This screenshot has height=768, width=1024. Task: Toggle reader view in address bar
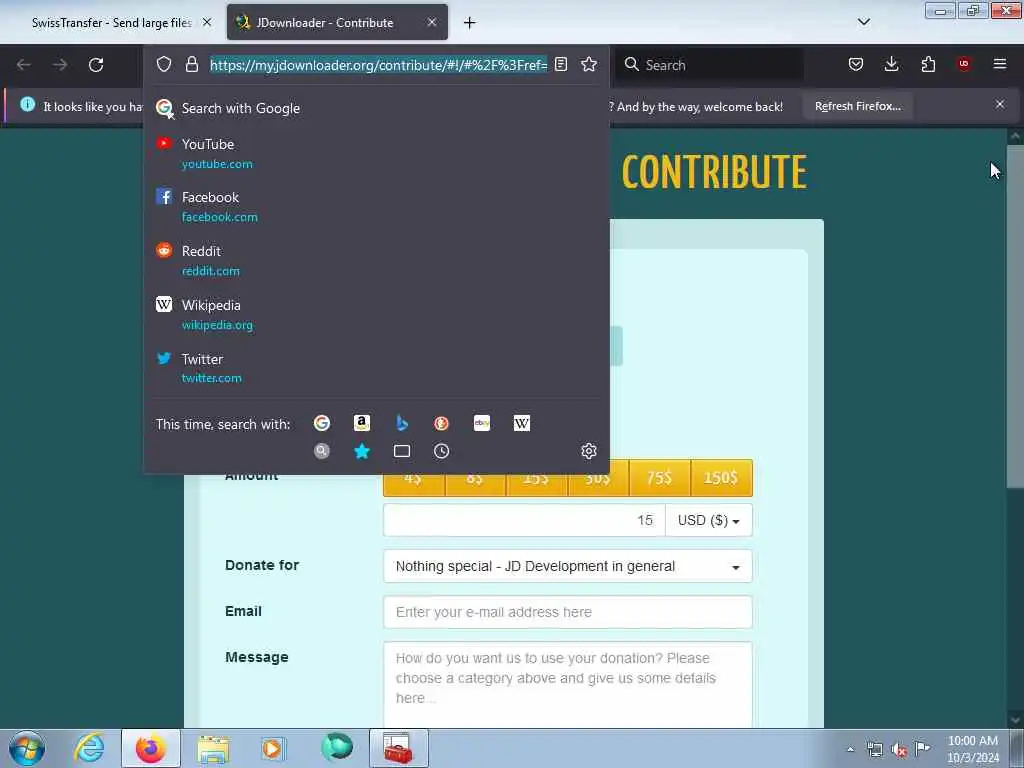(561, 64)
